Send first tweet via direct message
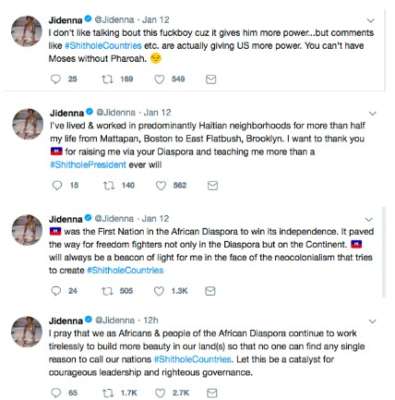This screenshot has height=400, width=395. (x=211, y=79)
